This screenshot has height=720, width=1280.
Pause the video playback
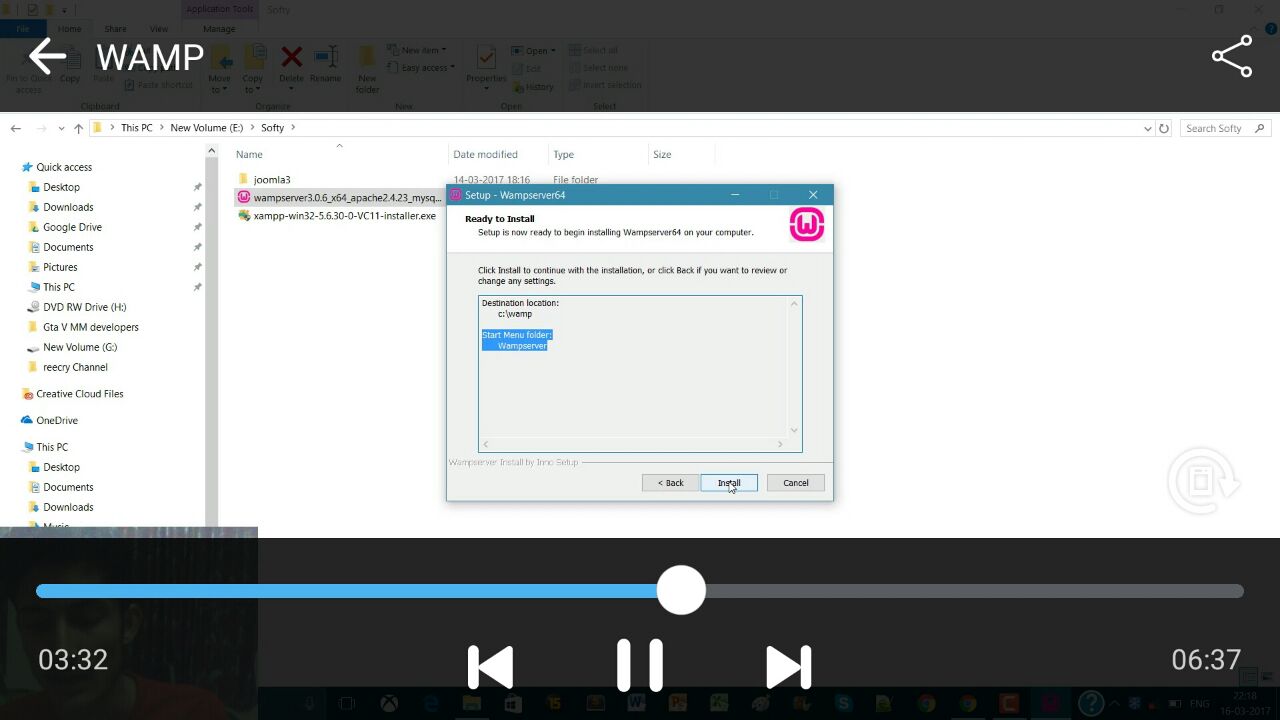click(640, 665)
